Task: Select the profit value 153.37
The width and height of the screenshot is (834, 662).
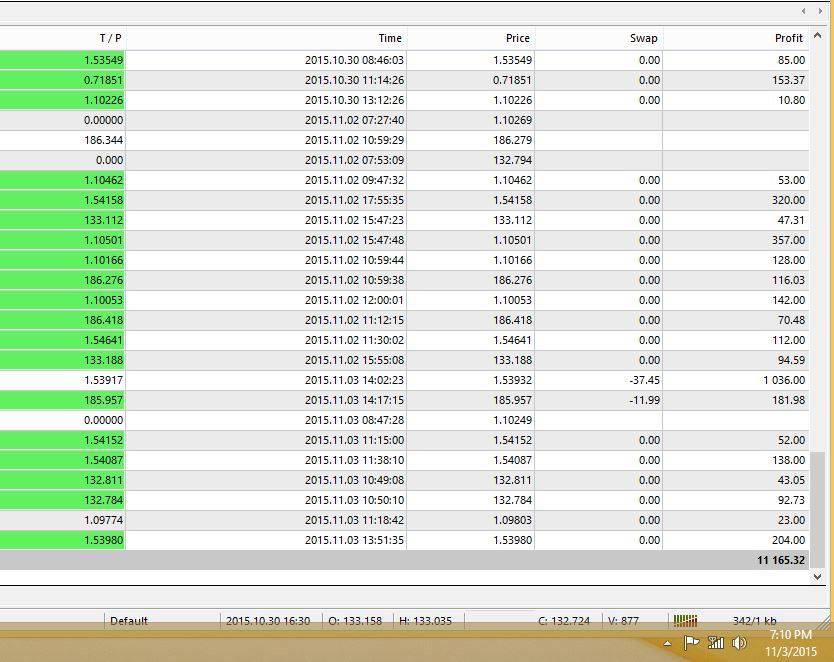Action: pos(789,80)
